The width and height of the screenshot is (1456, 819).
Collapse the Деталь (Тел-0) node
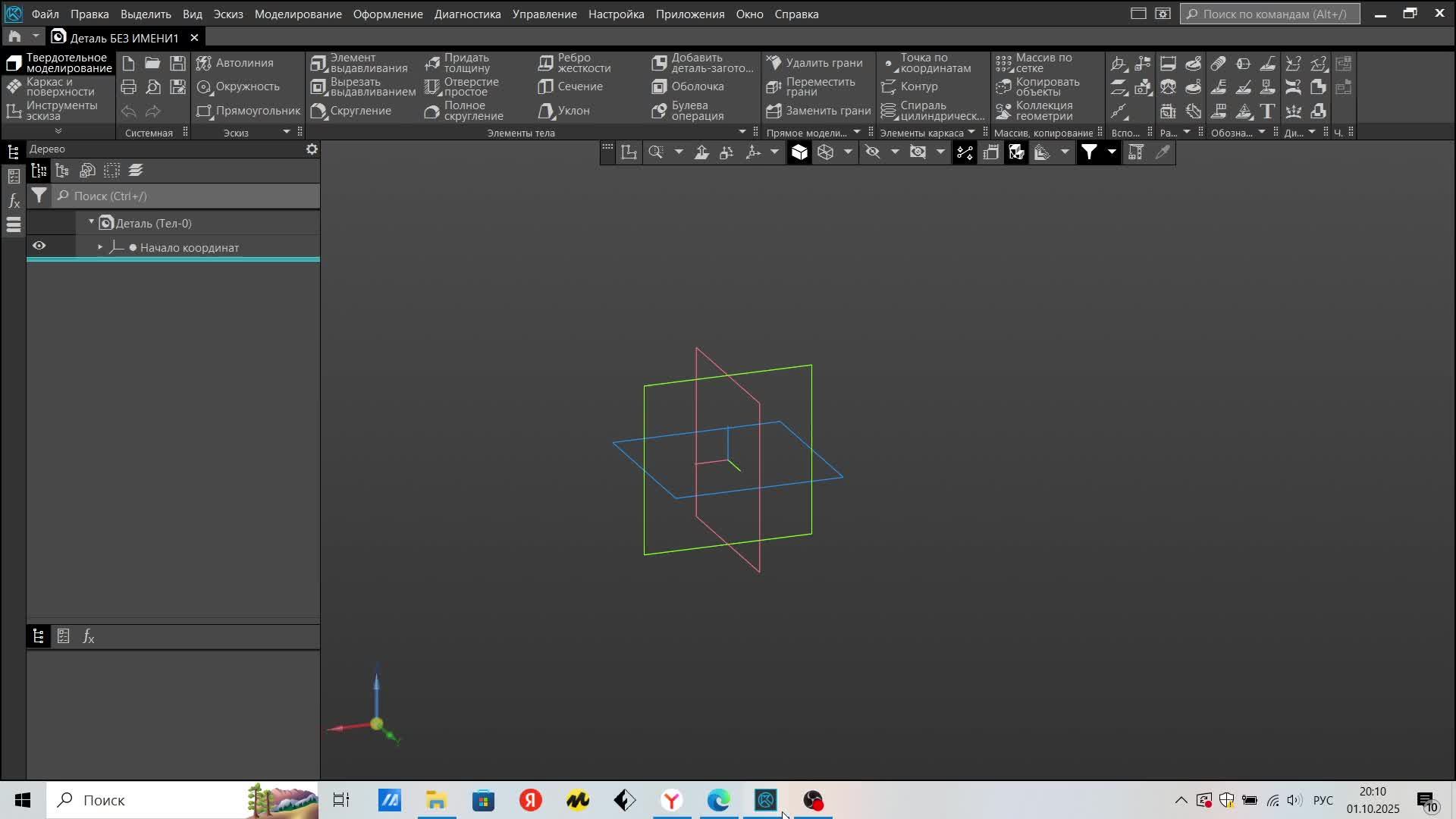pos(91,222)
